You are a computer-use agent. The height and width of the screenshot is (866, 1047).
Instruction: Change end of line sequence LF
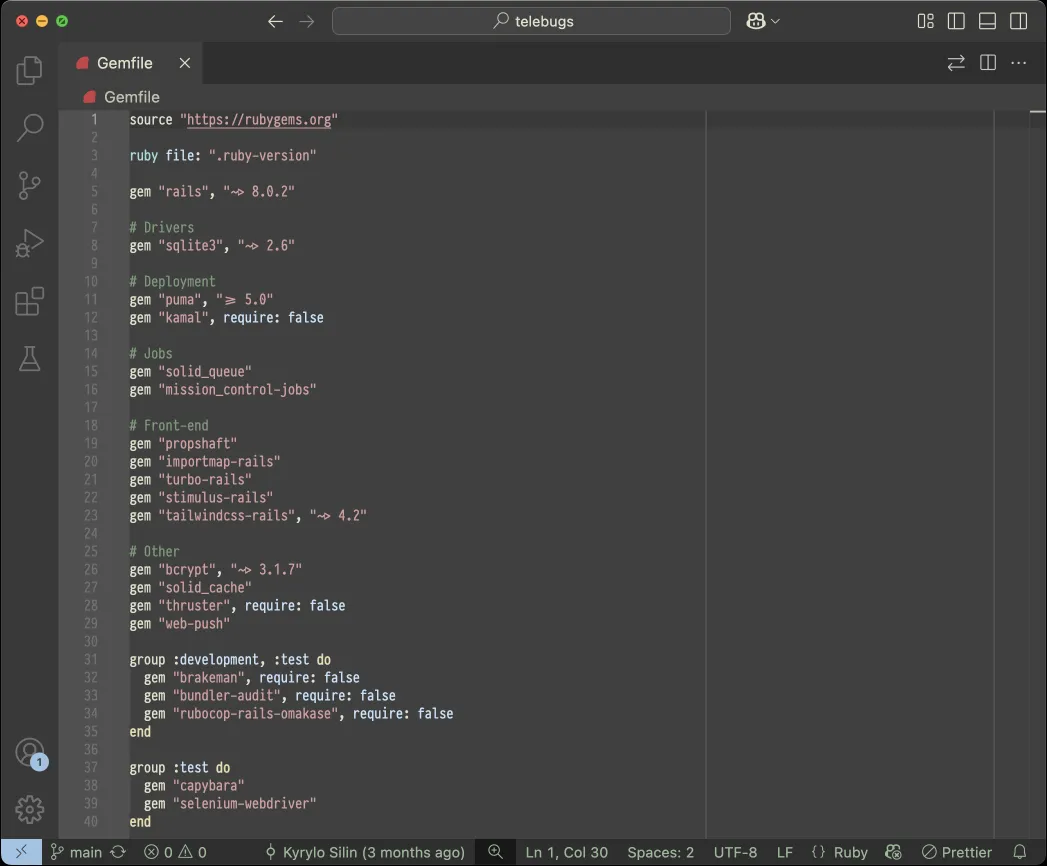pos(785,852)
